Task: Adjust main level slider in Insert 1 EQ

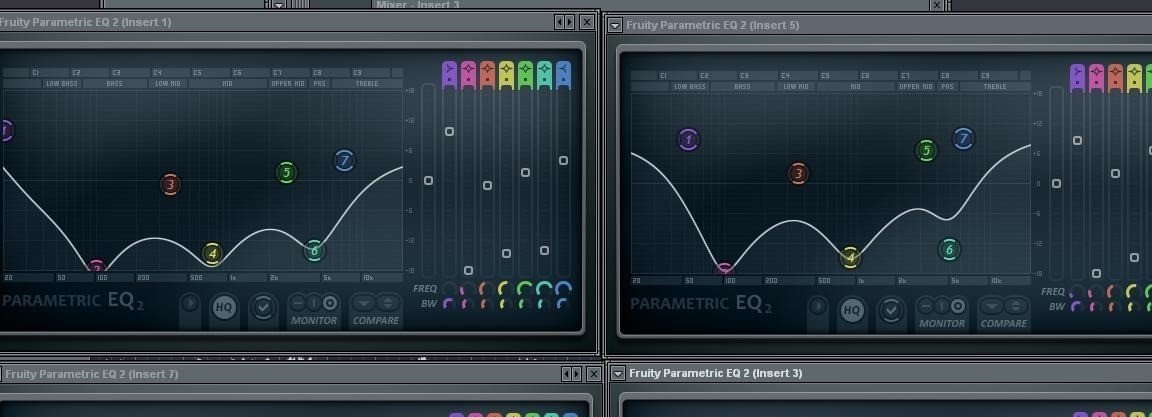Action: coord(428,181)
